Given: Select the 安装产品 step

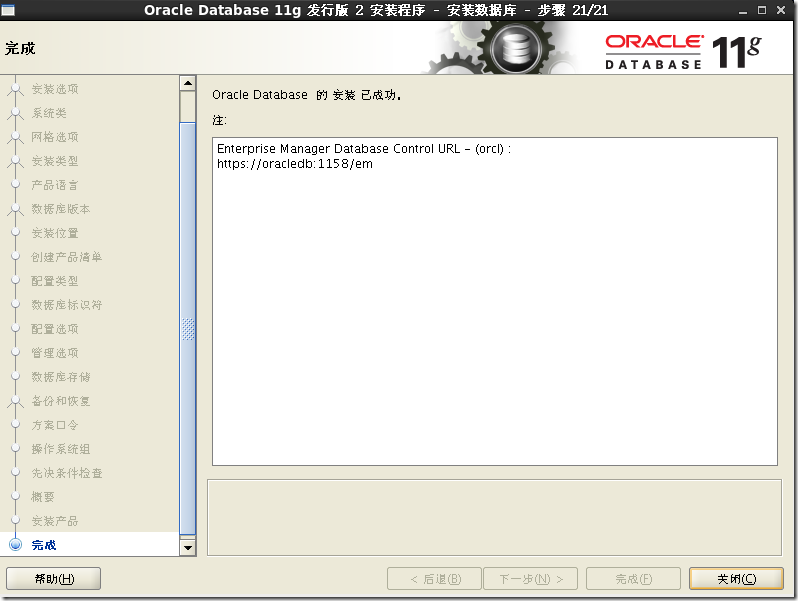Looking at the screenshot, I should [55, 521].
